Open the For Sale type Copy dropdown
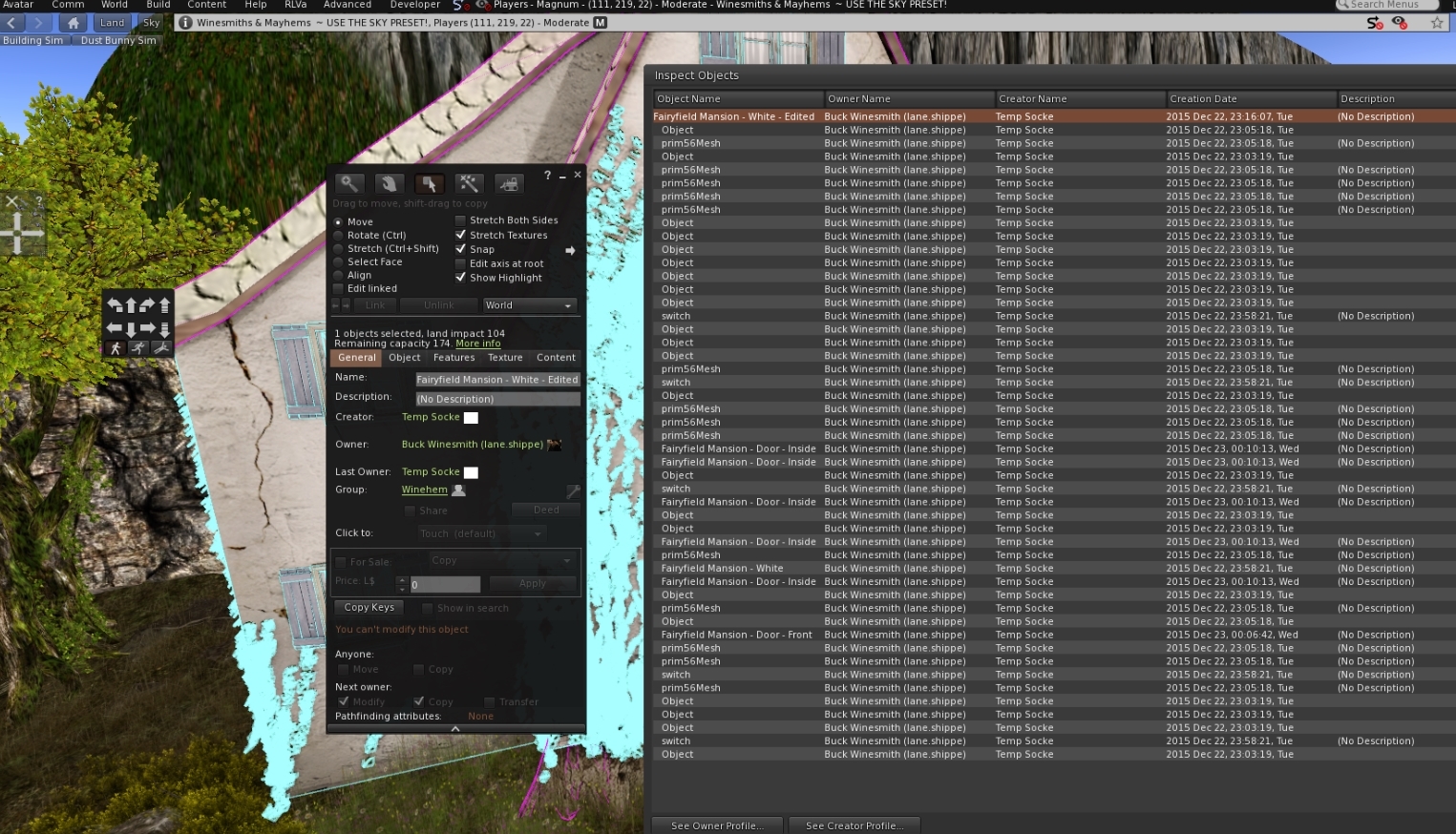This screenshot has width=1456, height=834. [x=501, y=561]
